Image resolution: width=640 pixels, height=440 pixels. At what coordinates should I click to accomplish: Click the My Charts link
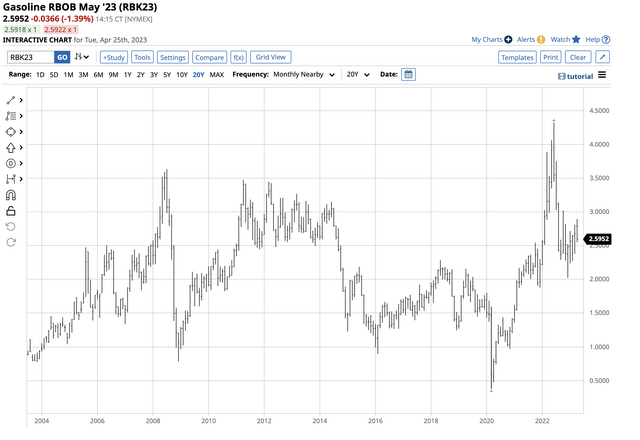487,40
